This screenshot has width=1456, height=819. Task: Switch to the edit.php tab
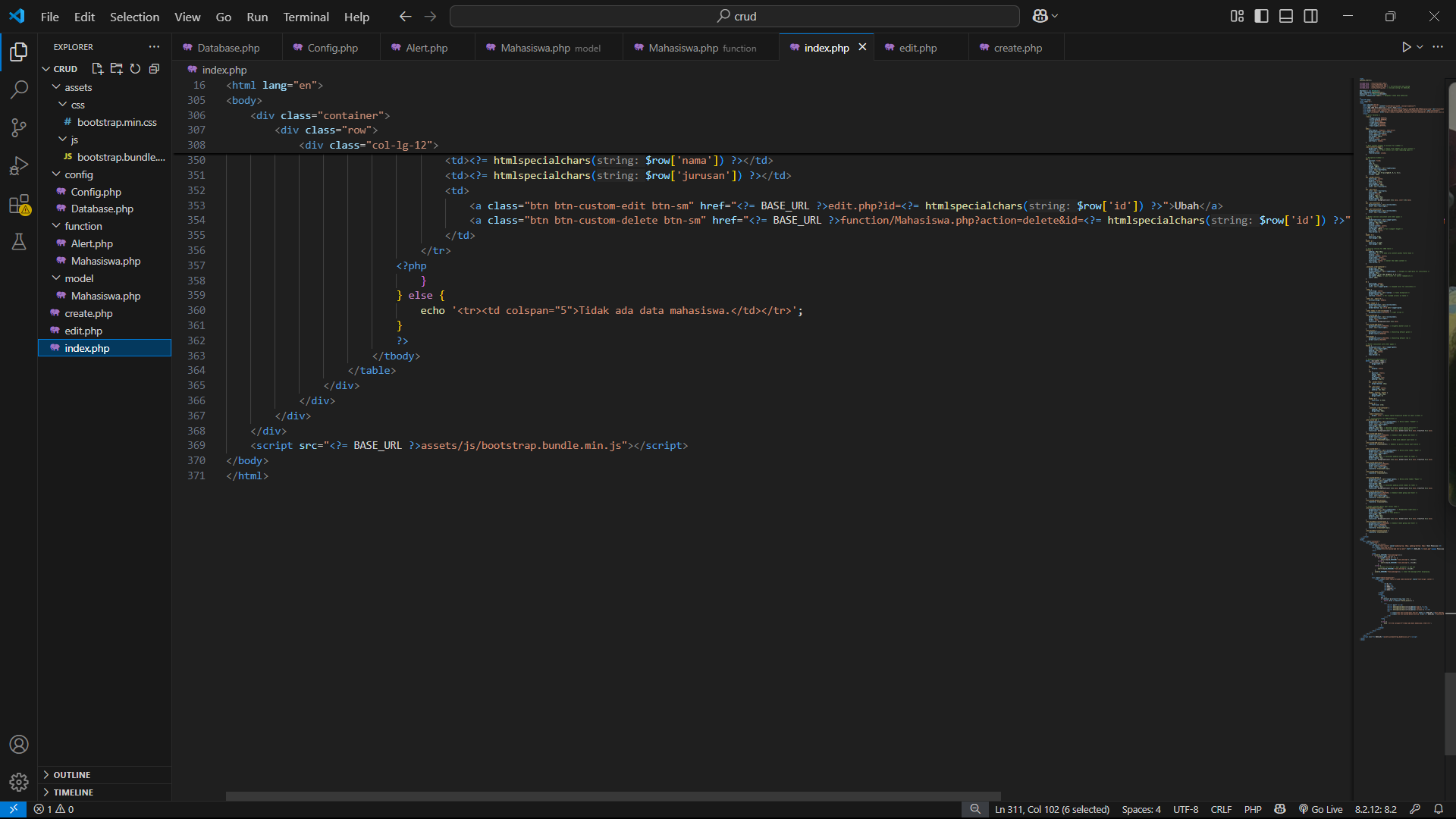[x=918, y=48]
